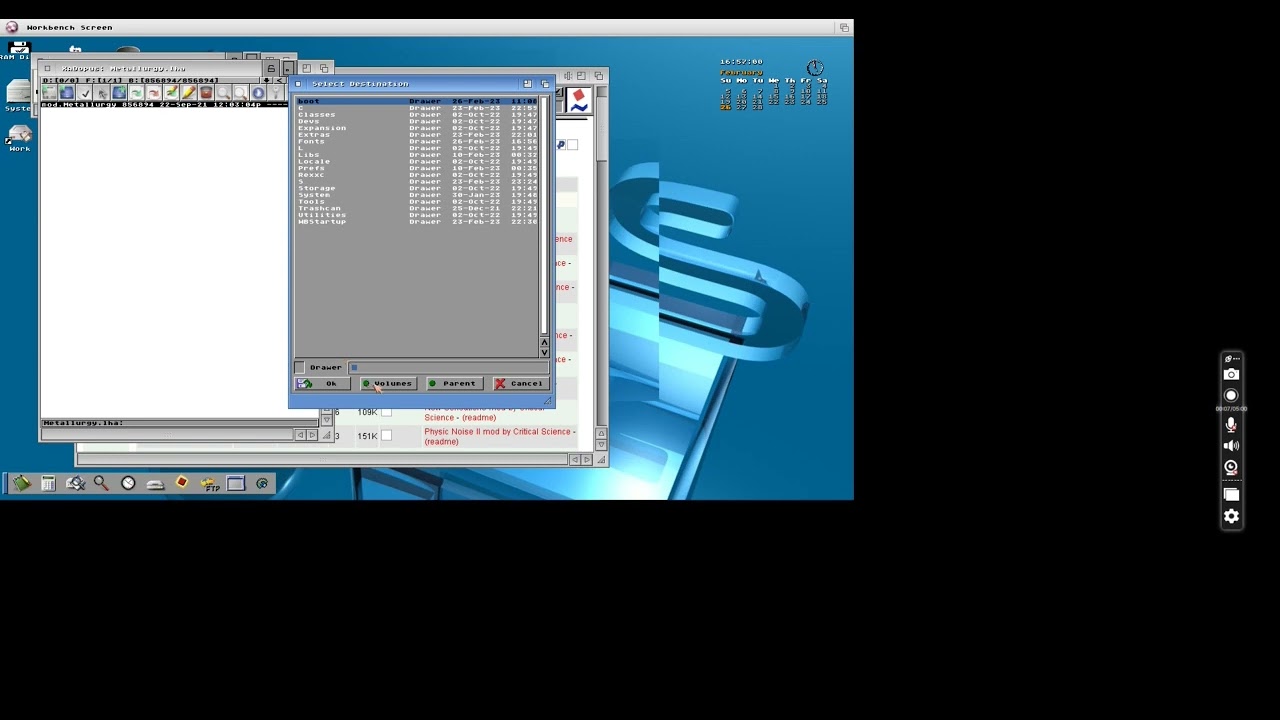Toggle the microphone in recorder overlay
The image size is (1280, 720).
tap(1232, 424)
